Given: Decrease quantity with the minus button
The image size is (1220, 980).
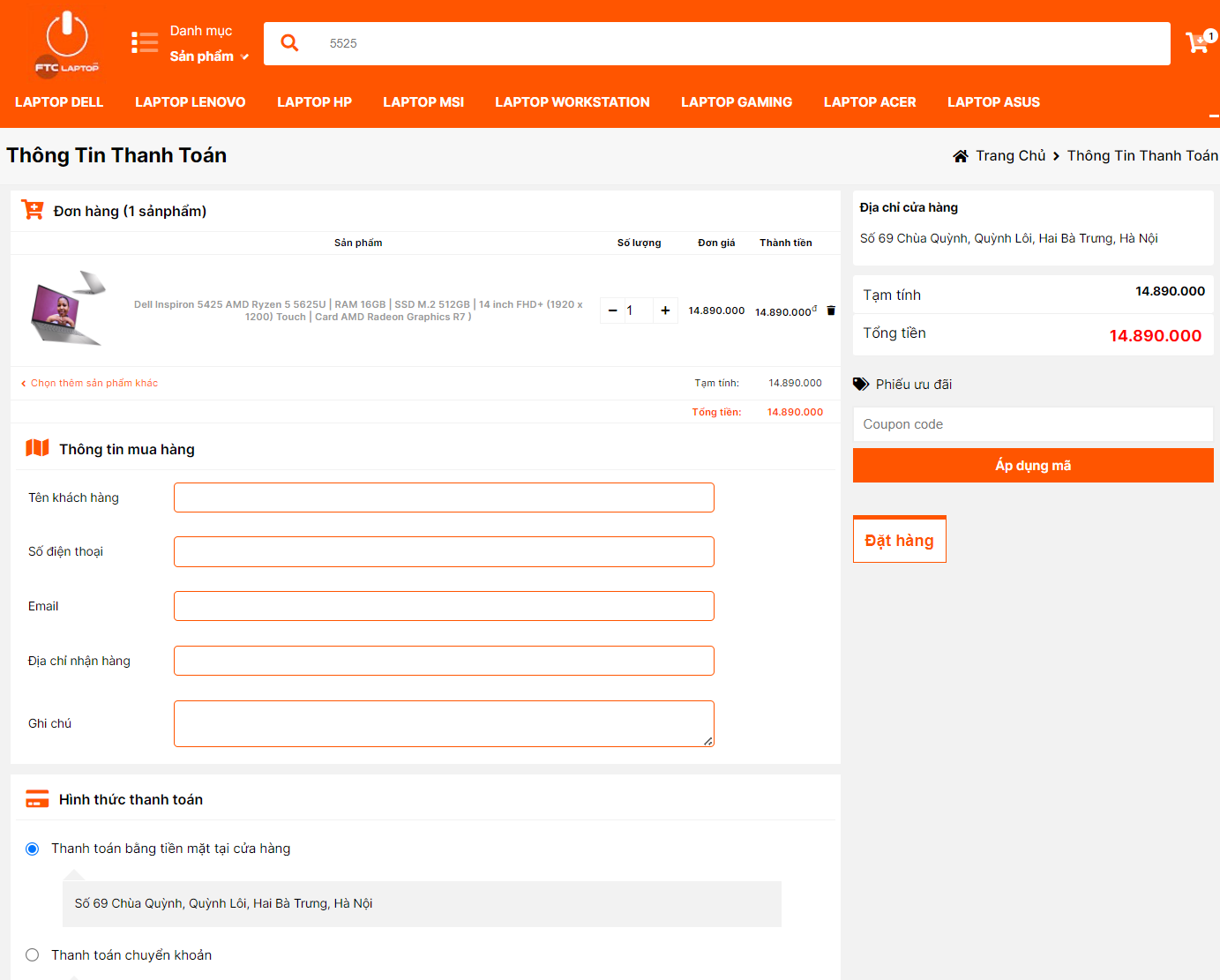Looking at the screenshot, I should [612, 310].
